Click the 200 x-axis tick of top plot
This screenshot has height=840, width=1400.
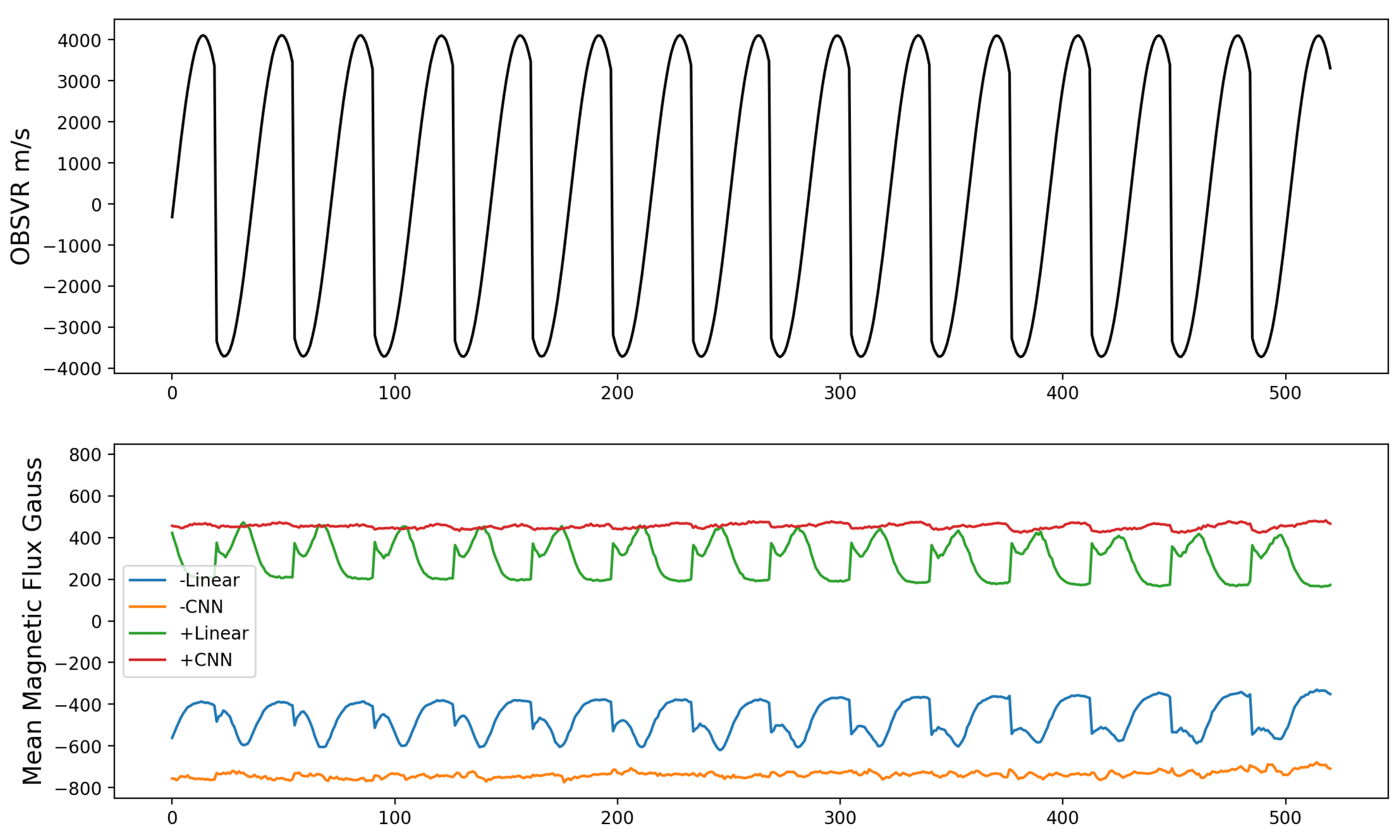coord(617,393)
